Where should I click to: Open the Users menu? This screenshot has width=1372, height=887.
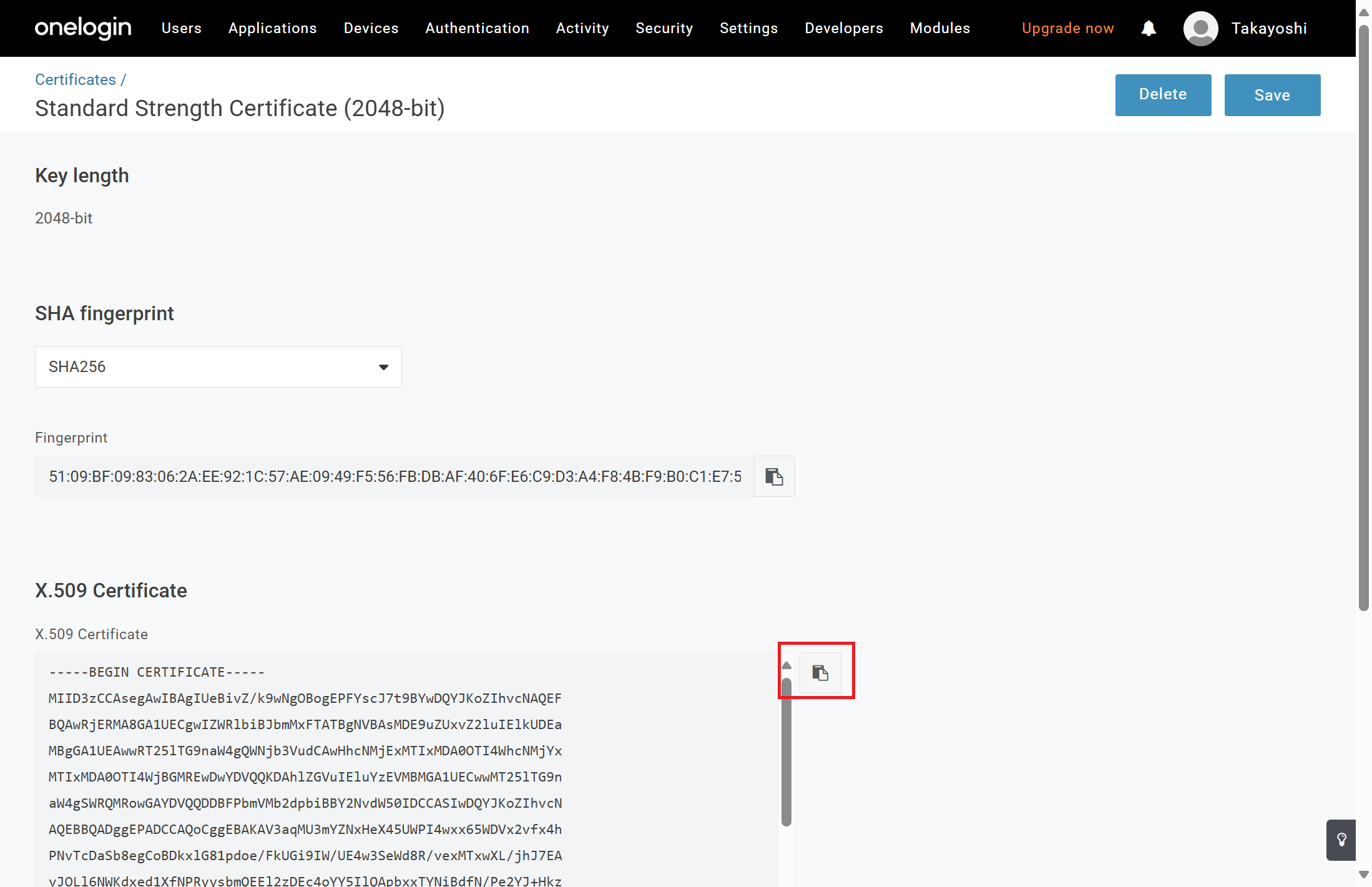(x=181, y=28)
